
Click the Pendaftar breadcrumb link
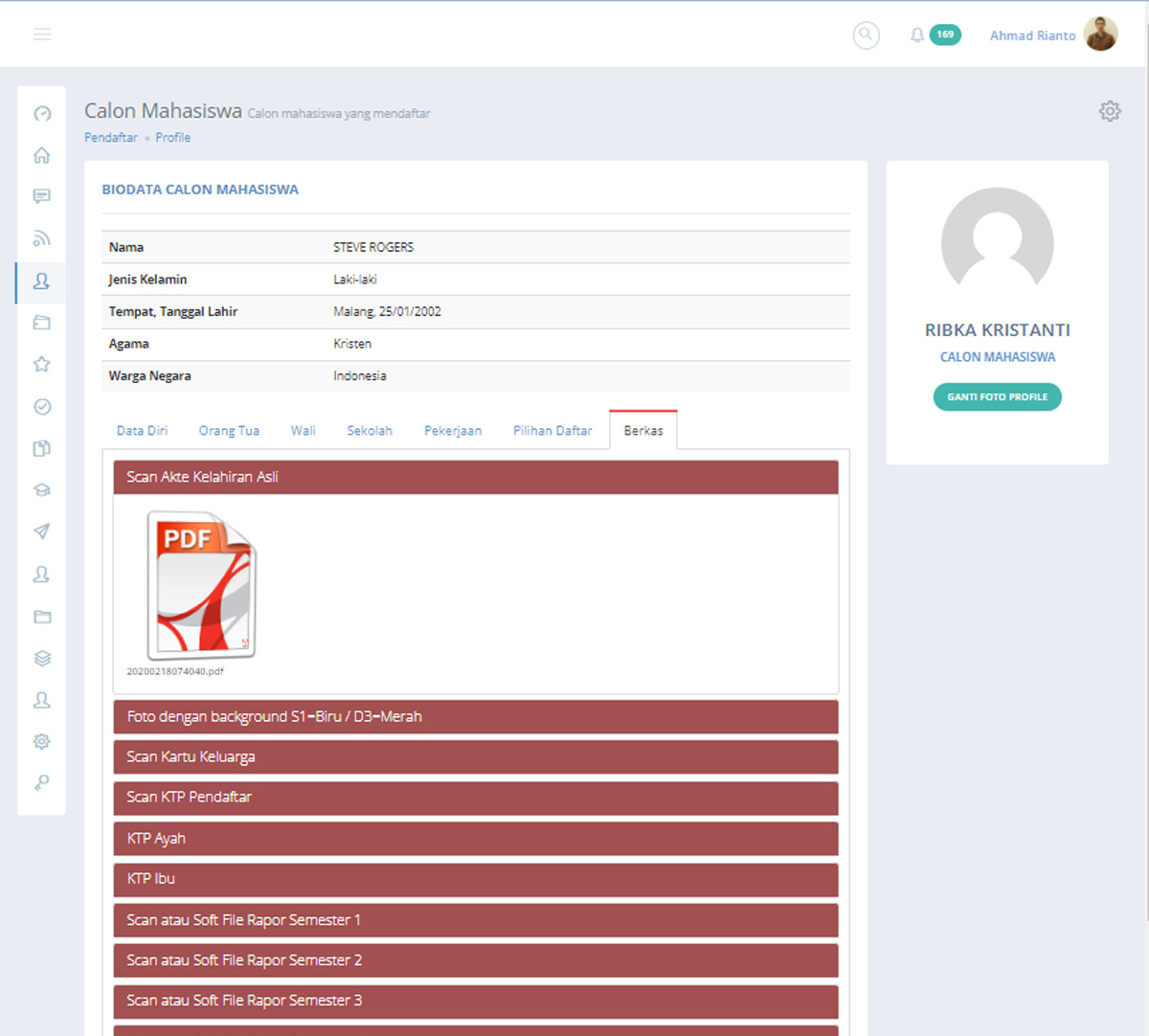pos(111,138)
